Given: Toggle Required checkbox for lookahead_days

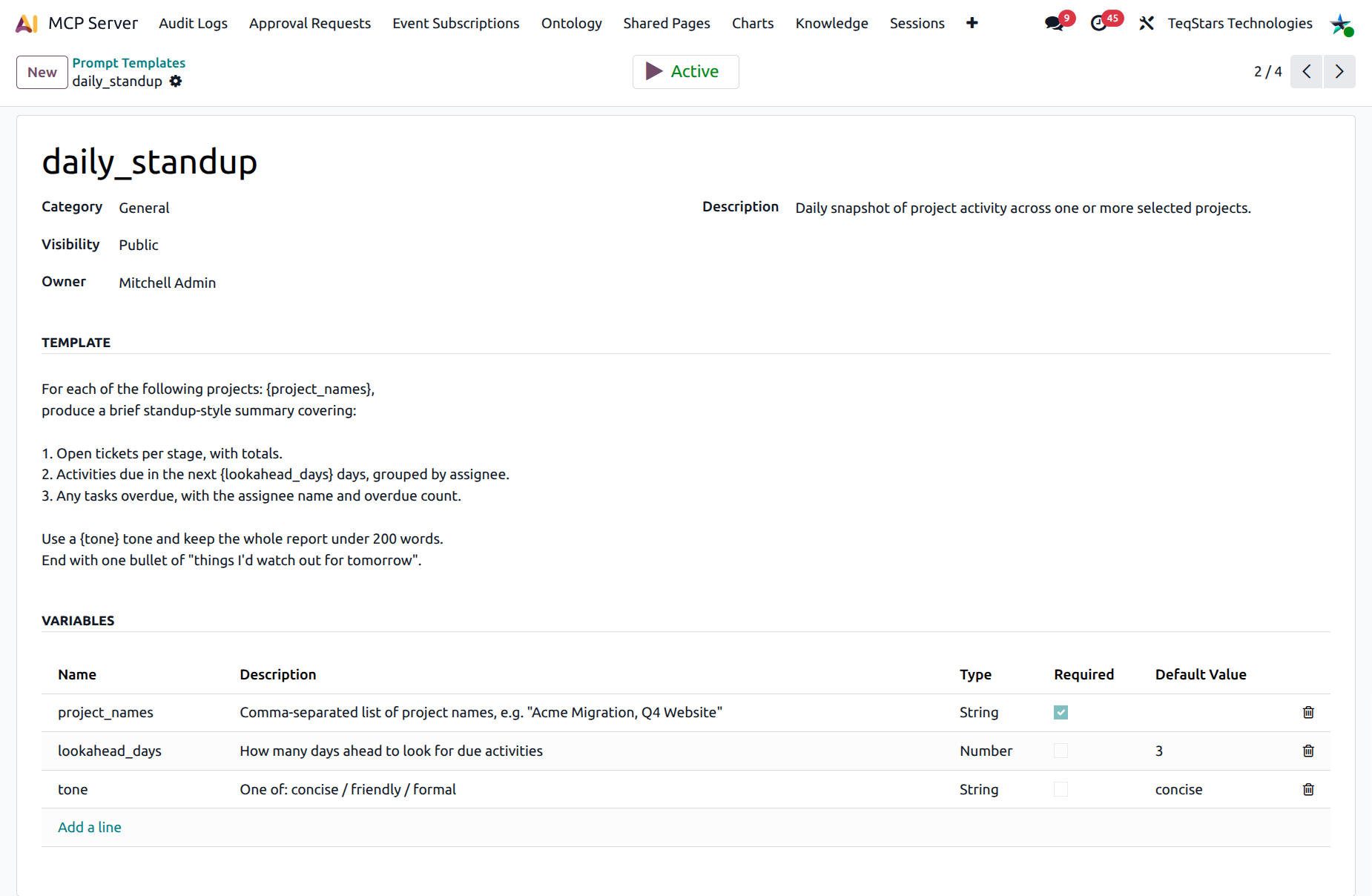Looking at the screenshot, I should point(1061,751).
